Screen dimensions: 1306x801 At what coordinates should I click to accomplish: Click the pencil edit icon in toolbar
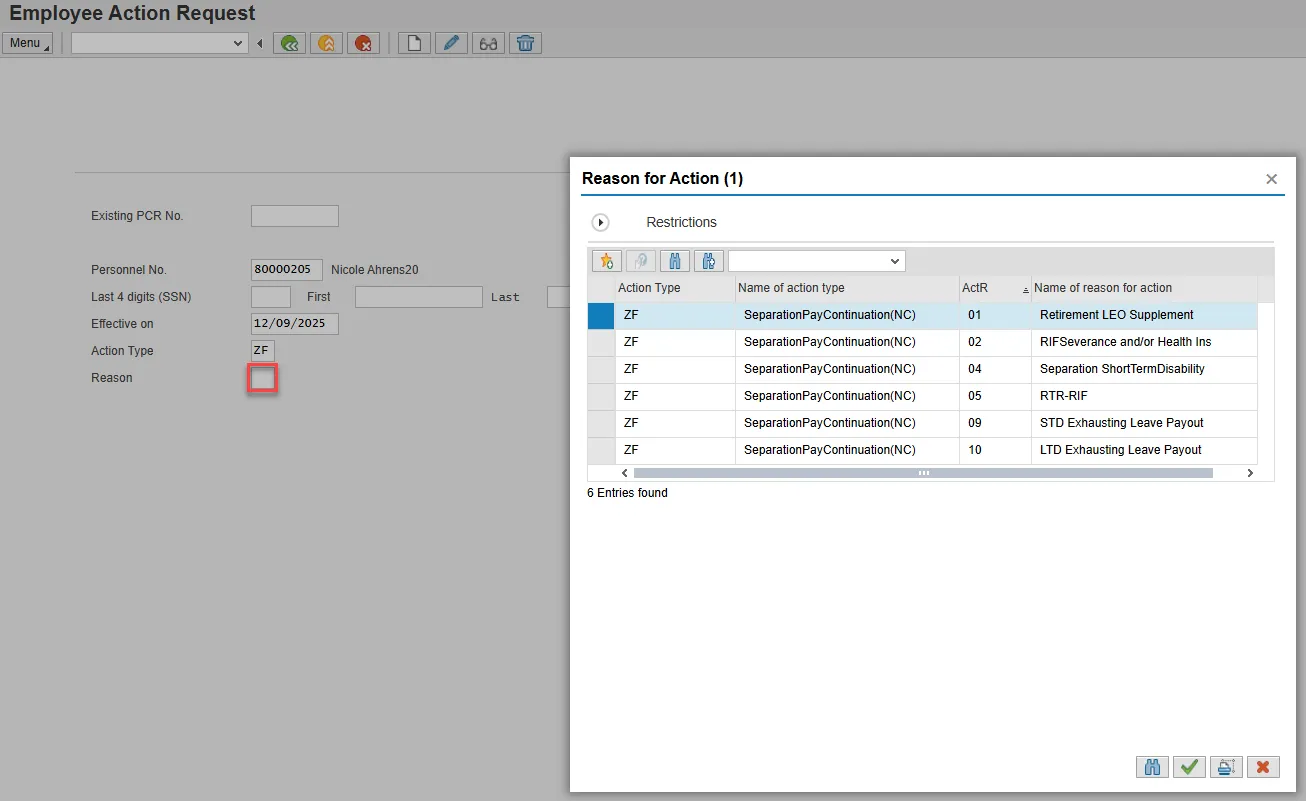click(451, 43)
